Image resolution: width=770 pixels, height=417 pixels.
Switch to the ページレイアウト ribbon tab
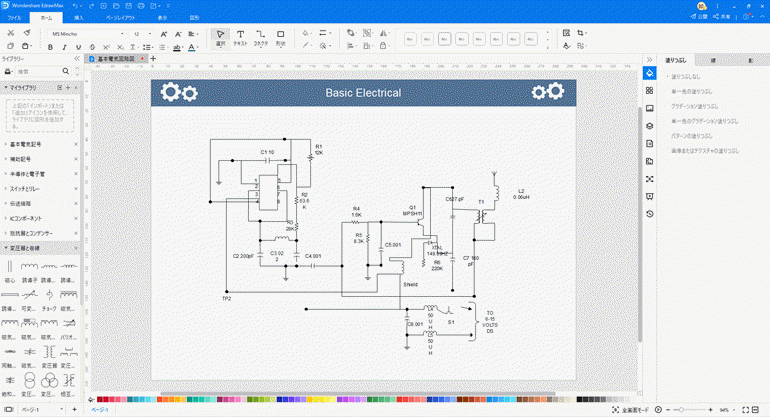121,18
